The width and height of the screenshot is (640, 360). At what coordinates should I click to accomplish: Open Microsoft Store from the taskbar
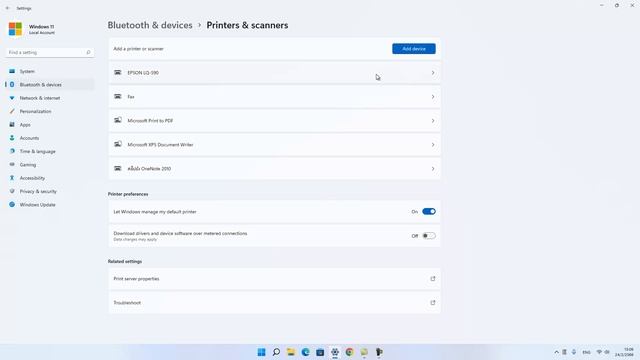[320, 352]
